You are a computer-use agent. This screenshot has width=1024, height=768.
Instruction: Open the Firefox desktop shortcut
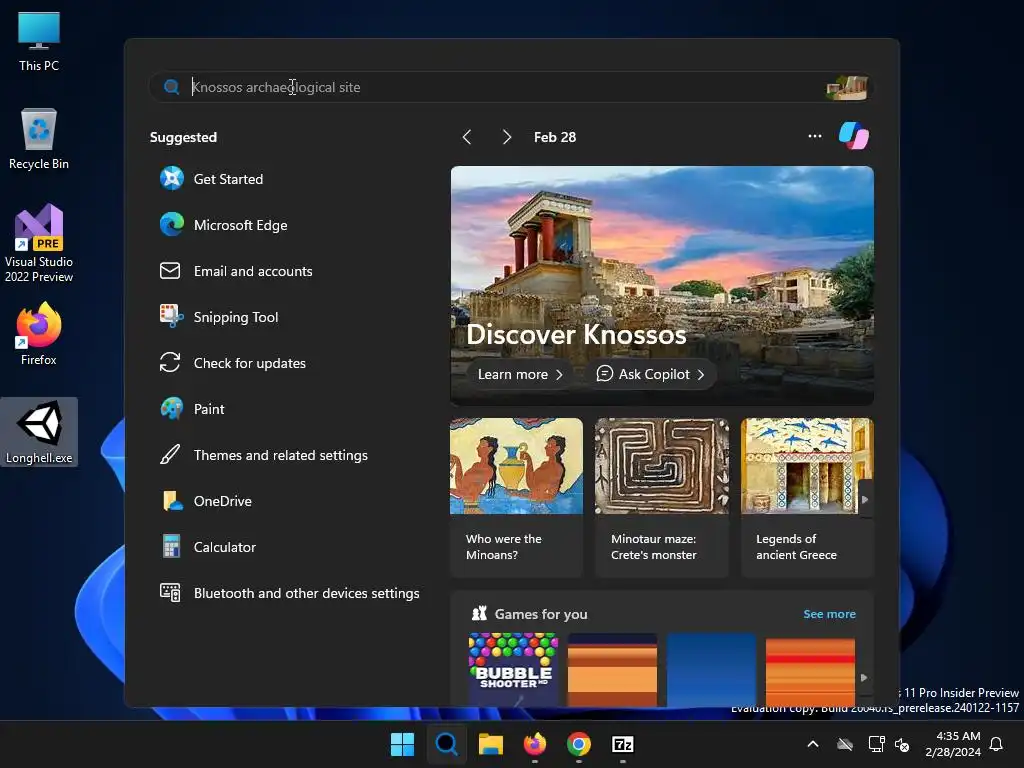pyautogui.click(x=39, y=334)
